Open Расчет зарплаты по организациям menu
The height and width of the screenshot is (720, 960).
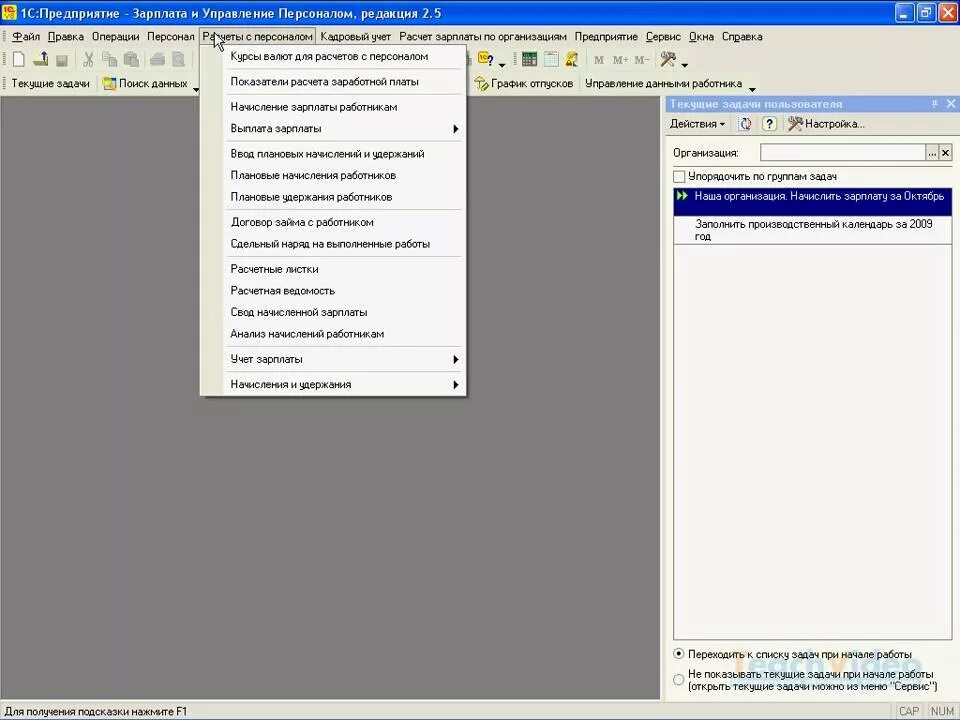(x=482, y=37)
